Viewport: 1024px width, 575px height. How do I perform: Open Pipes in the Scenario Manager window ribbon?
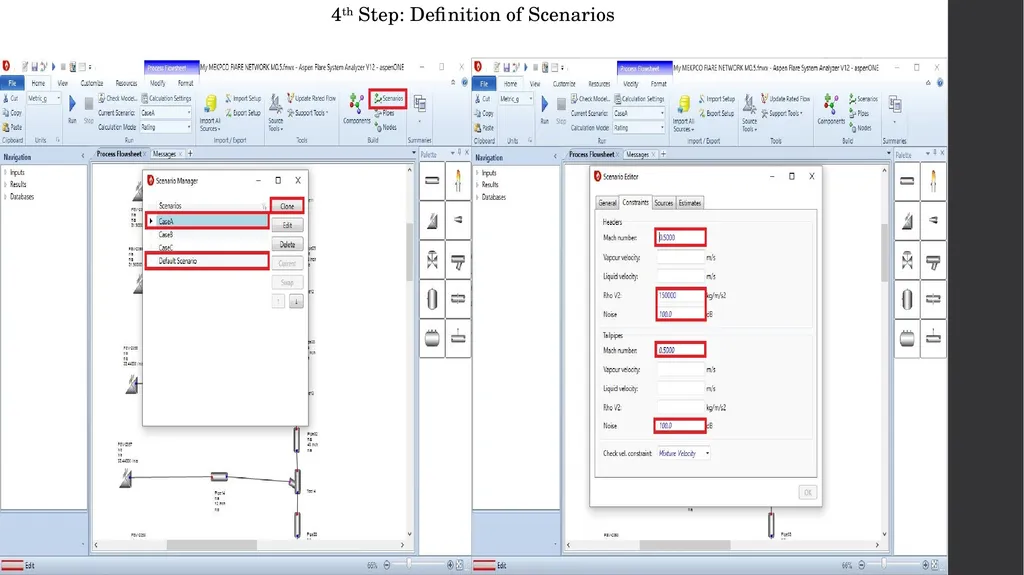coord(385,113)
